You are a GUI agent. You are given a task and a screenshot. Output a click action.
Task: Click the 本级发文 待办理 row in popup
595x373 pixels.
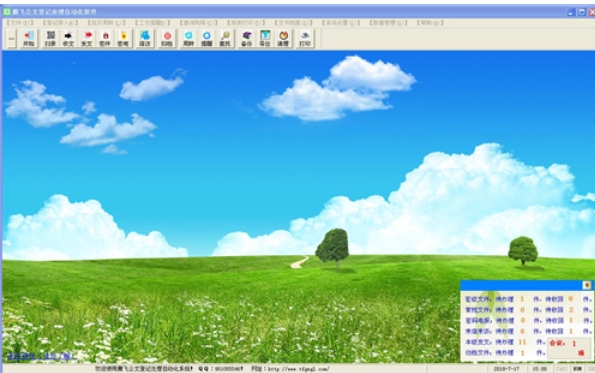click(505, 342)
